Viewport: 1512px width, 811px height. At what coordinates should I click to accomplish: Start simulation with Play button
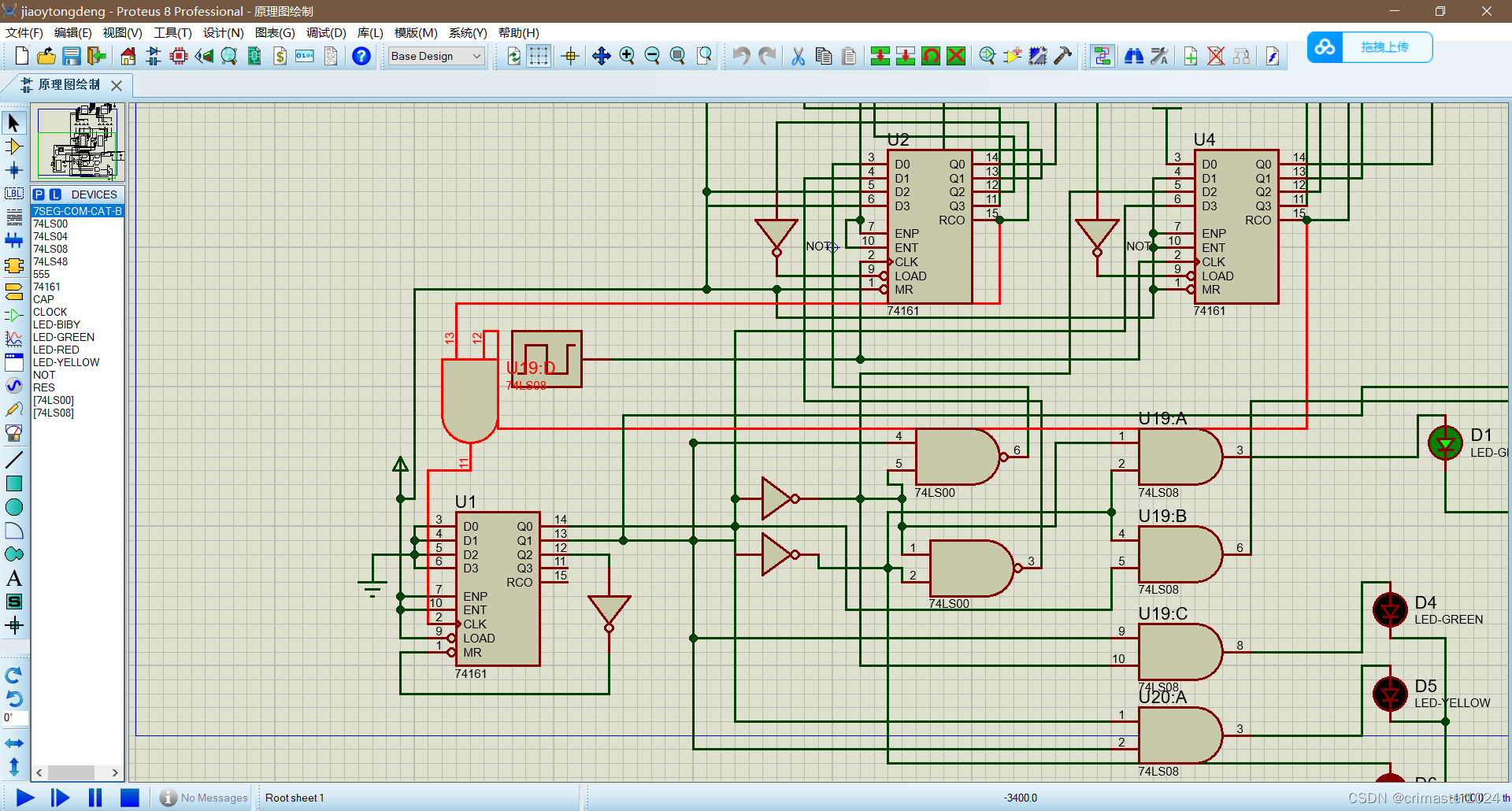25,798
